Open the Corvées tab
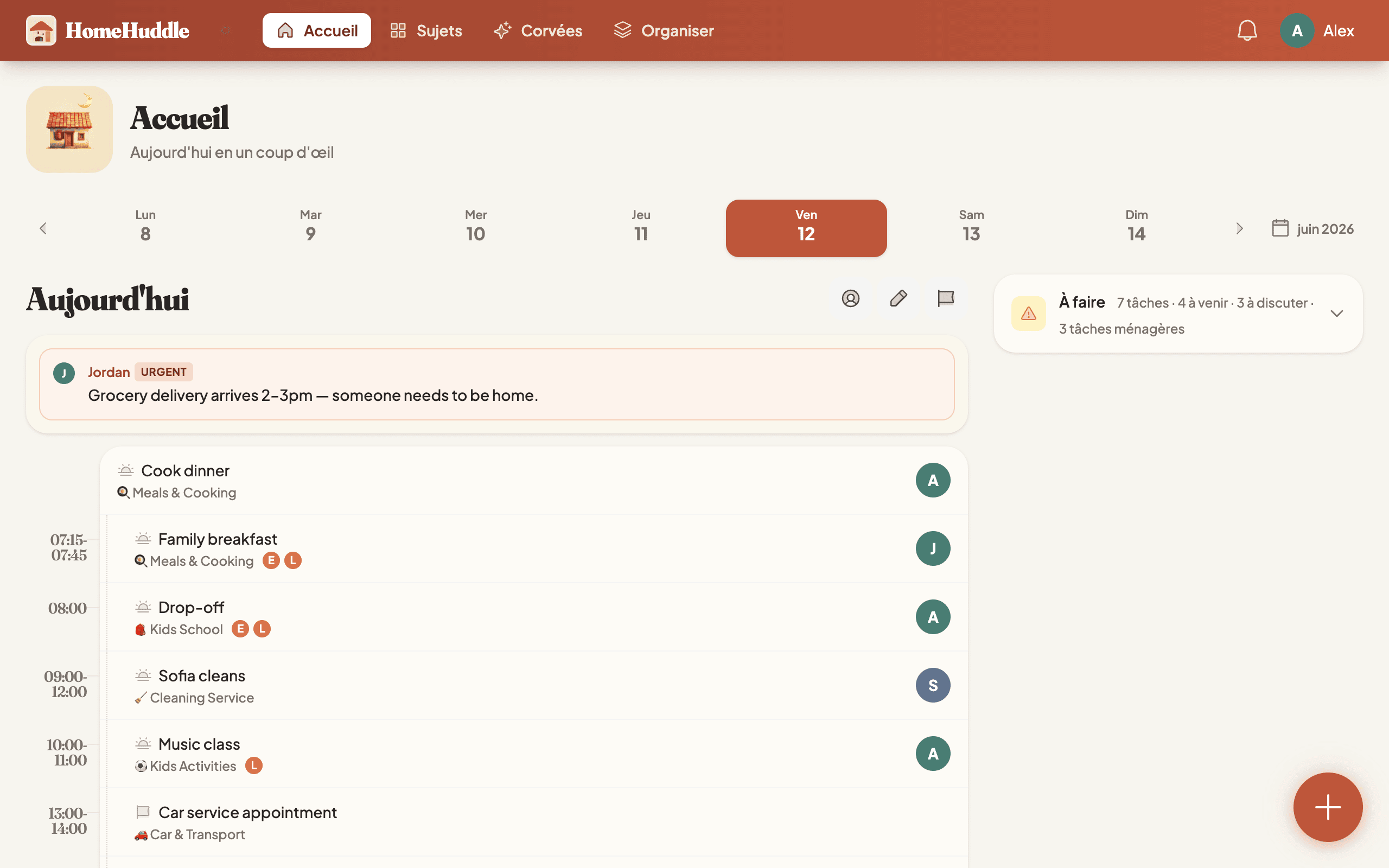Viewport: 1389px width, 868px height. [538, 30]
